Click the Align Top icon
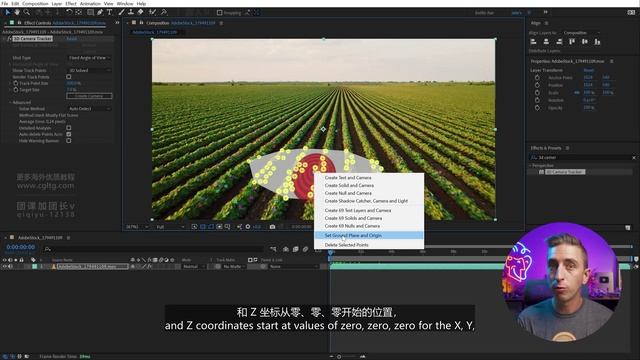 (572, 42)
